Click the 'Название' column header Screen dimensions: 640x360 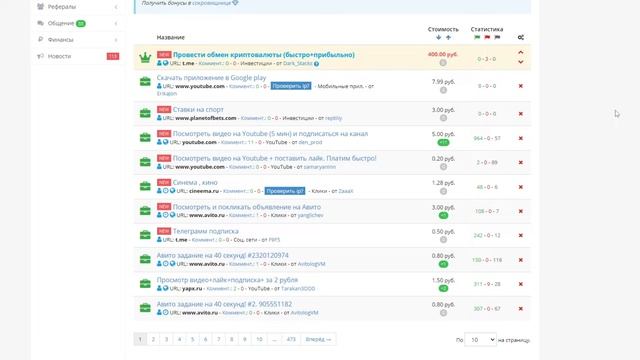tap(171, 37)
